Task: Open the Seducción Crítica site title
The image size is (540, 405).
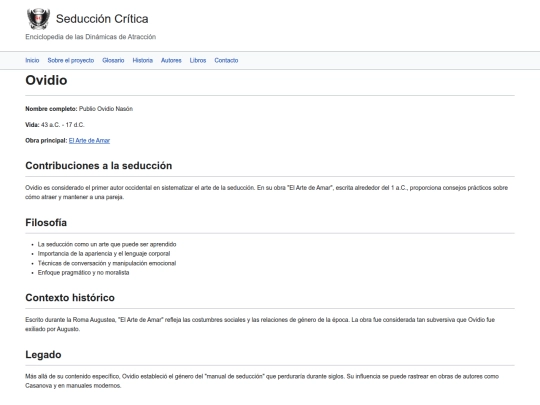Action: [102, 19]
